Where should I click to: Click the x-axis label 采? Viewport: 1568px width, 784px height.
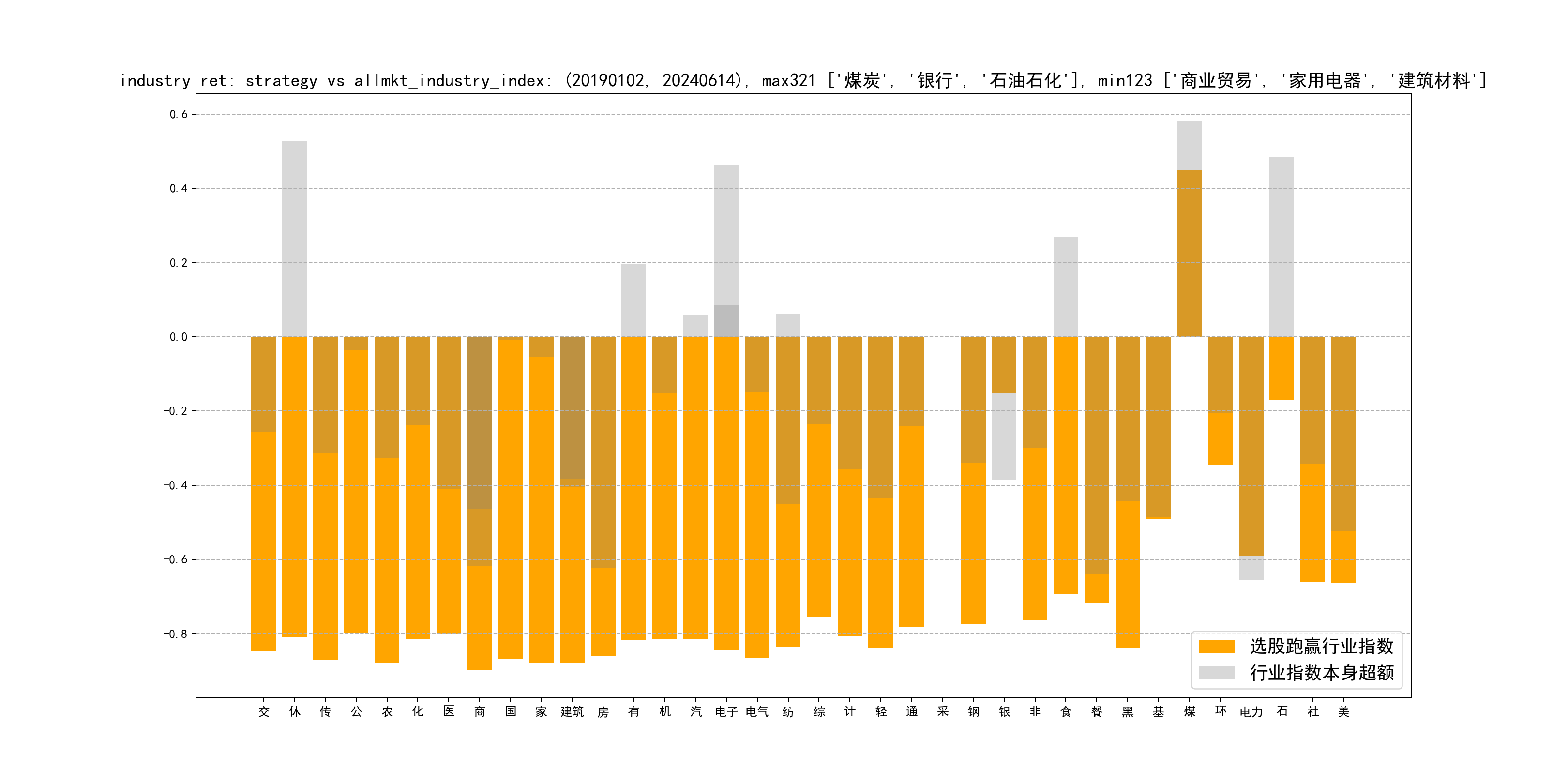942,711
